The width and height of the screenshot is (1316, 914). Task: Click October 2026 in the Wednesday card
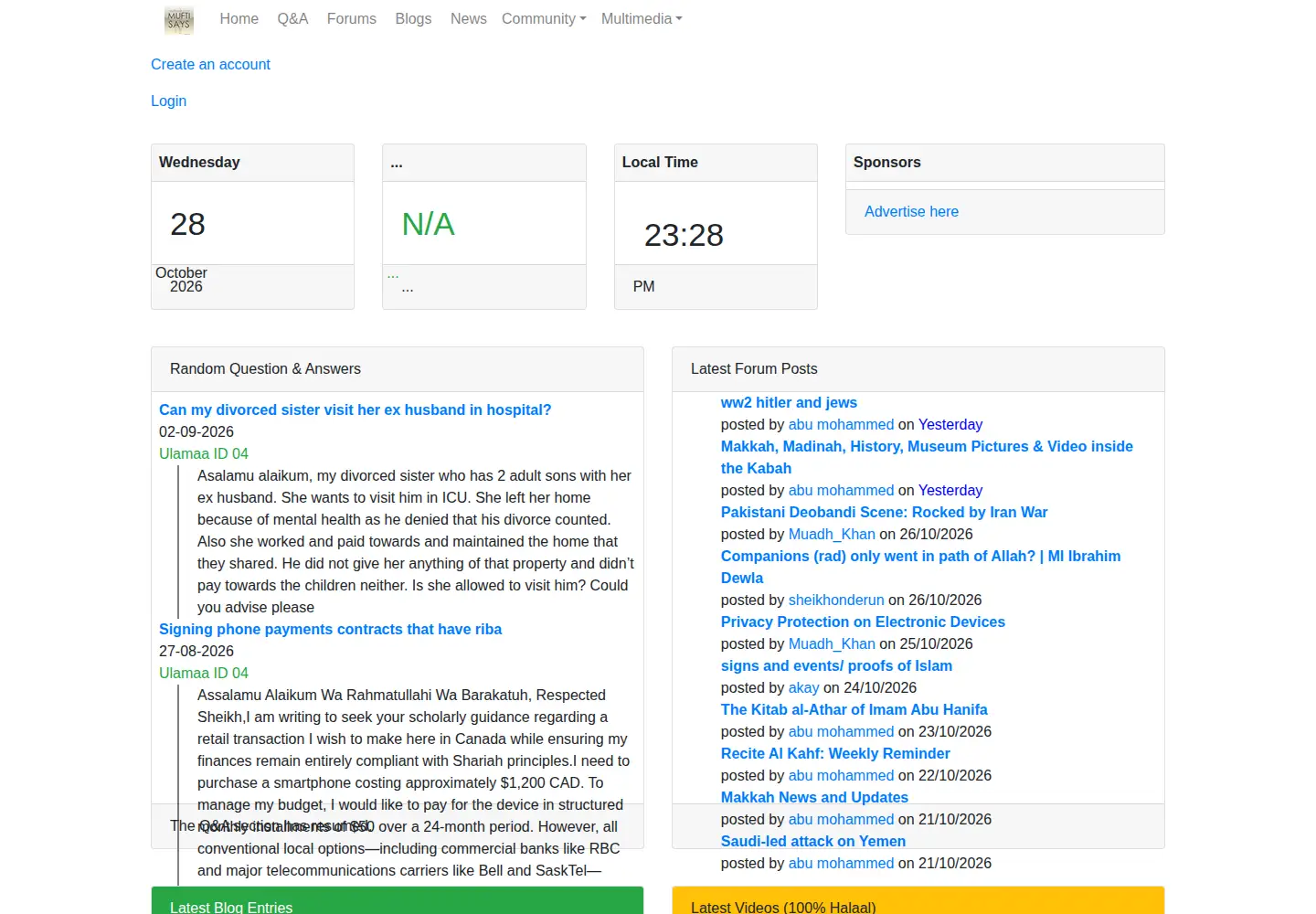182,280
